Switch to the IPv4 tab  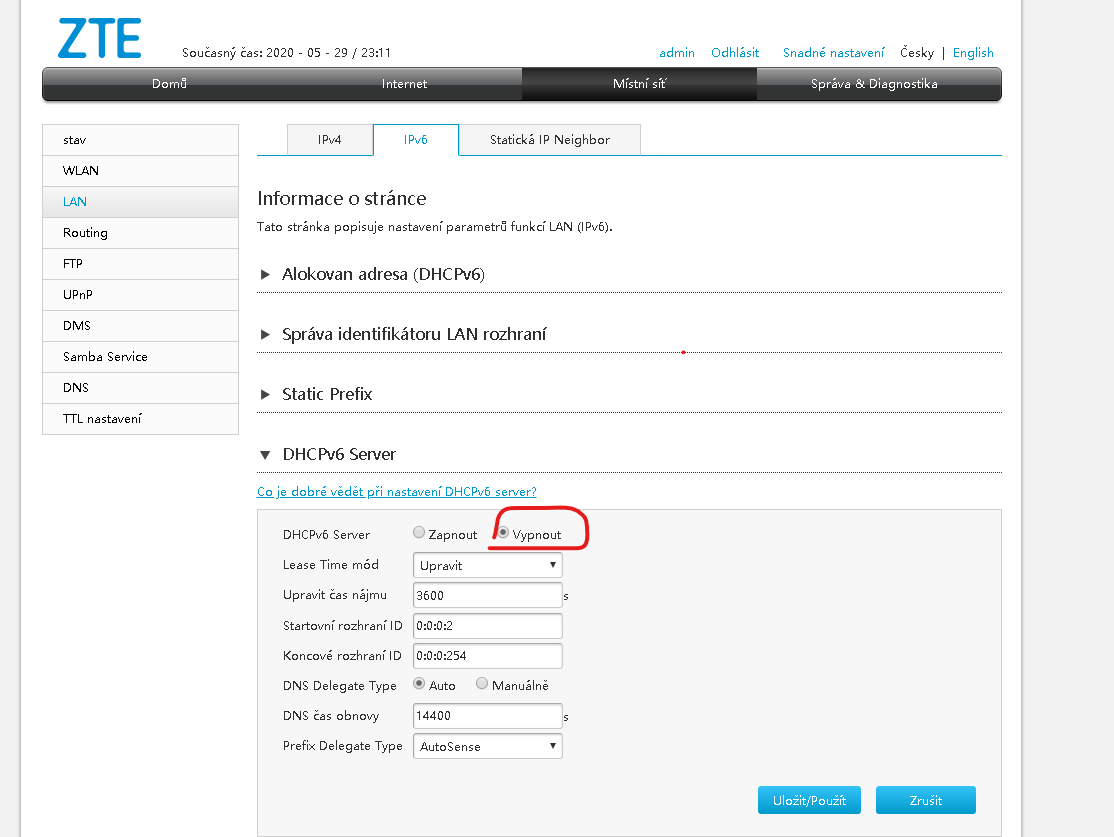(x=330, y=140)
